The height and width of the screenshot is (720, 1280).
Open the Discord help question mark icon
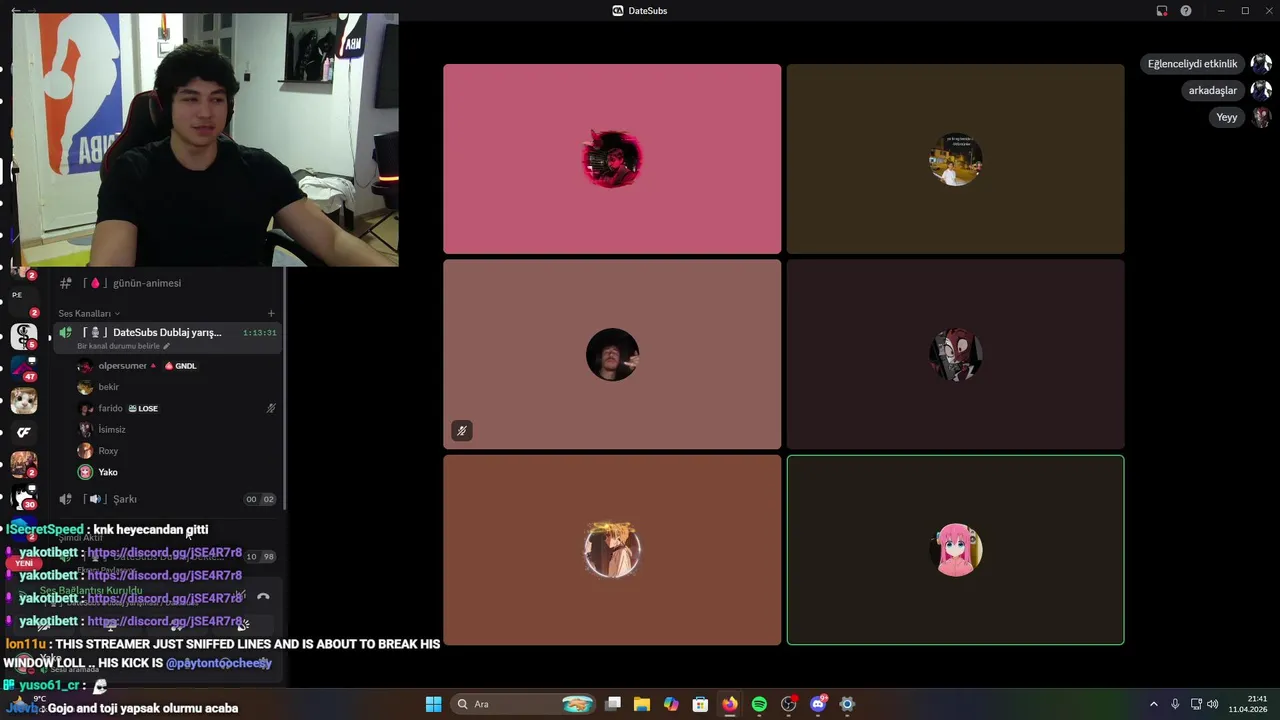click(1186, 11)
